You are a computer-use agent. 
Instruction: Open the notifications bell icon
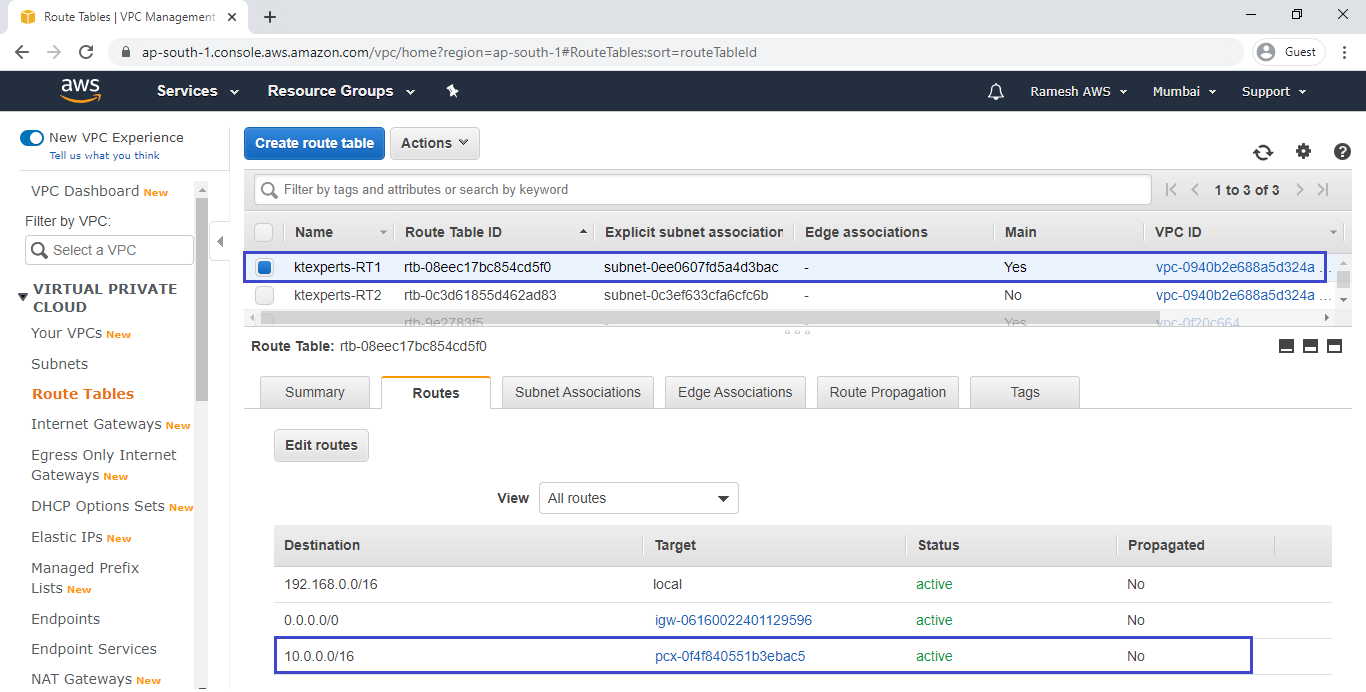pos(995,91)
